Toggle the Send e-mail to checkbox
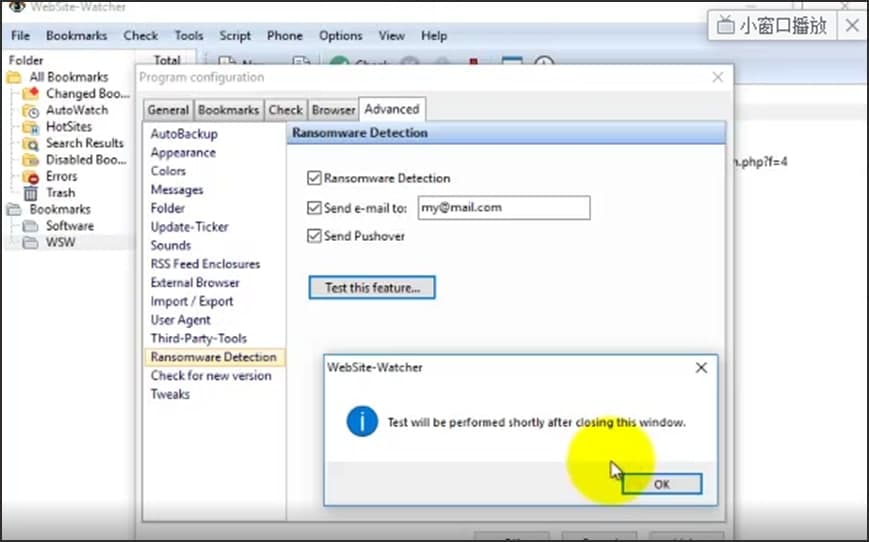Viewport: 869px width, 542px height. coord(314,208)
